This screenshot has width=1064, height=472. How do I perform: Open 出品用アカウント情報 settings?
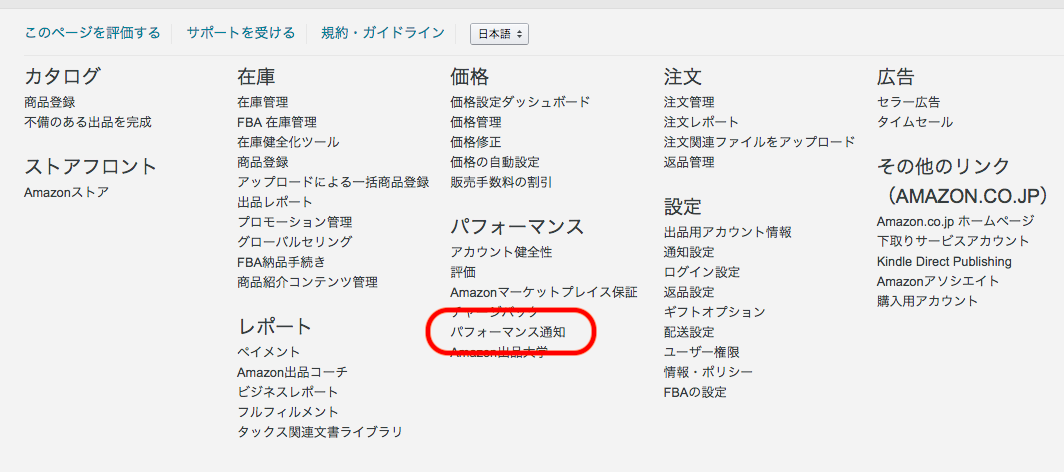coord(727,232)
